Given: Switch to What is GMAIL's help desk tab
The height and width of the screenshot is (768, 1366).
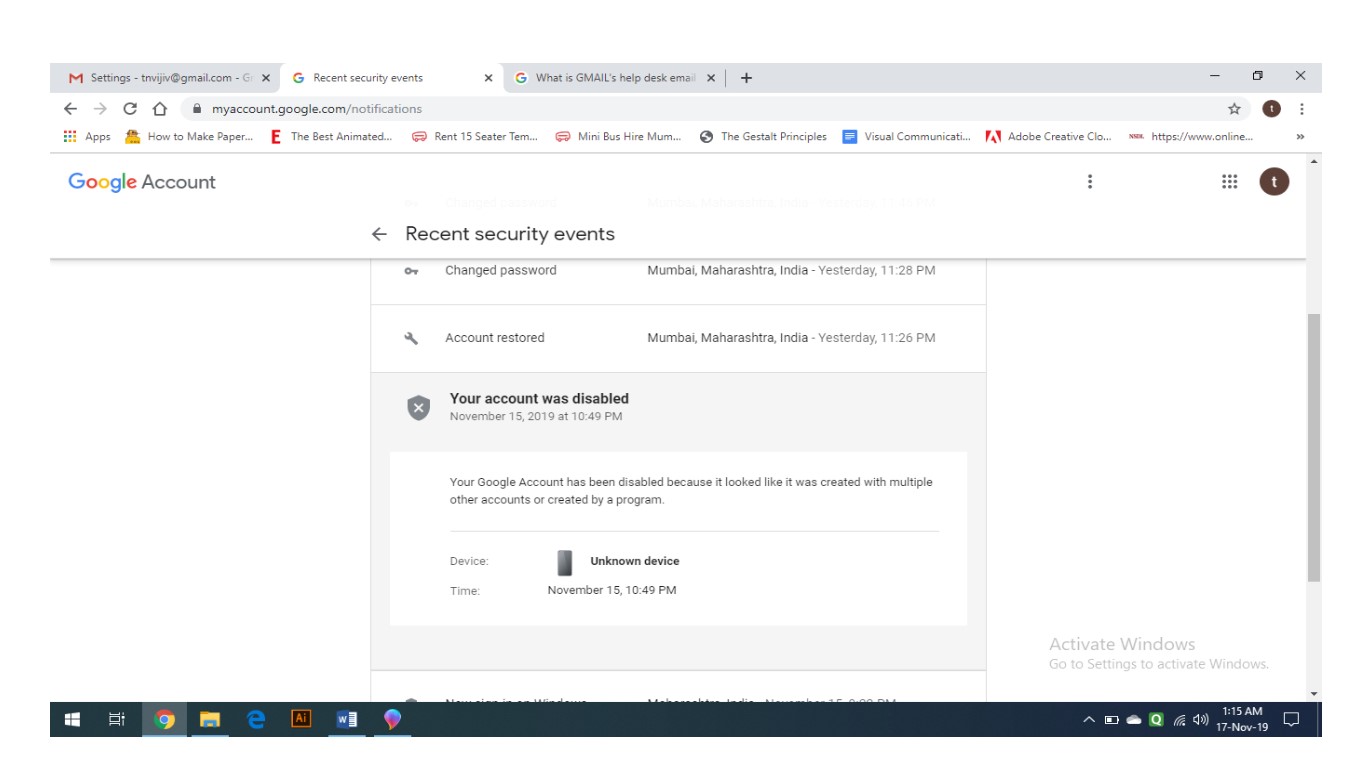Looking at the screenshot, I should 614,78.
